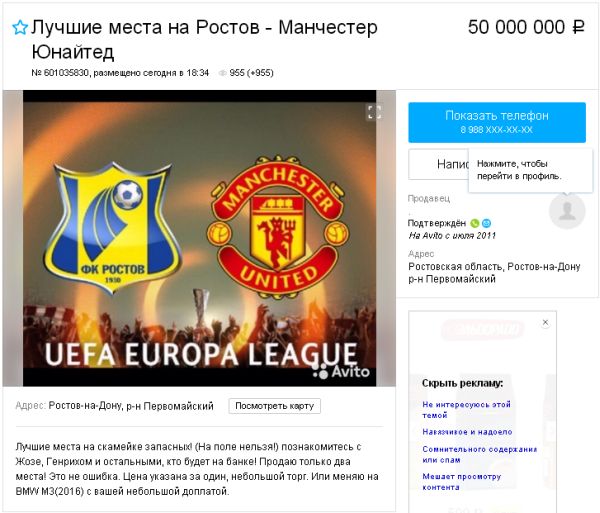Add listing to favorites with star icon

click(x=20, y=28)
